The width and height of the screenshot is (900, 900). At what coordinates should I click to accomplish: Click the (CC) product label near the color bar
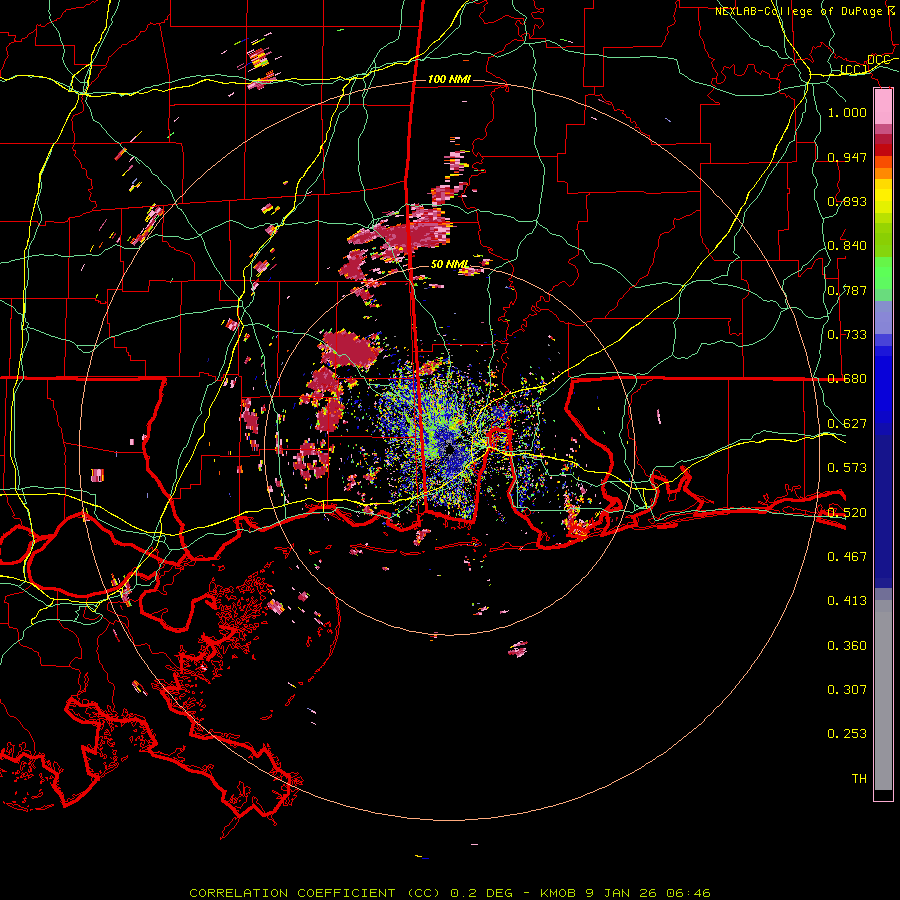click(x=854, y=69)
